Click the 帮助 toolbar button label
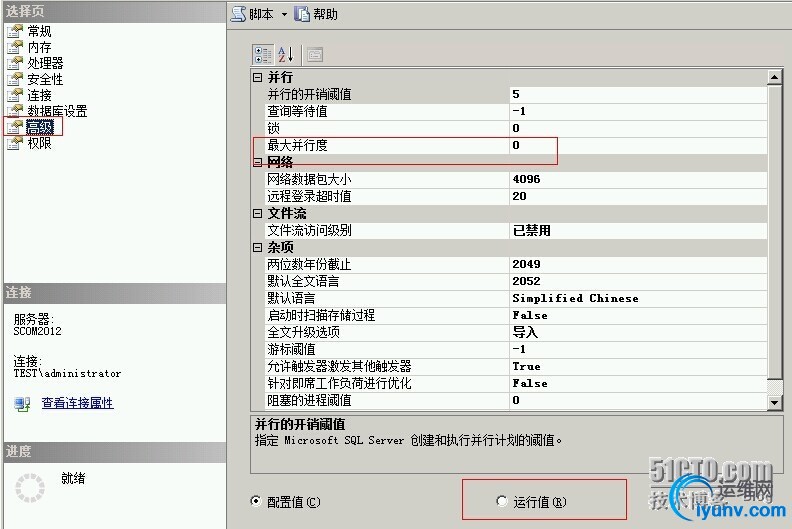The image size is (792, 529). [325, 14]
